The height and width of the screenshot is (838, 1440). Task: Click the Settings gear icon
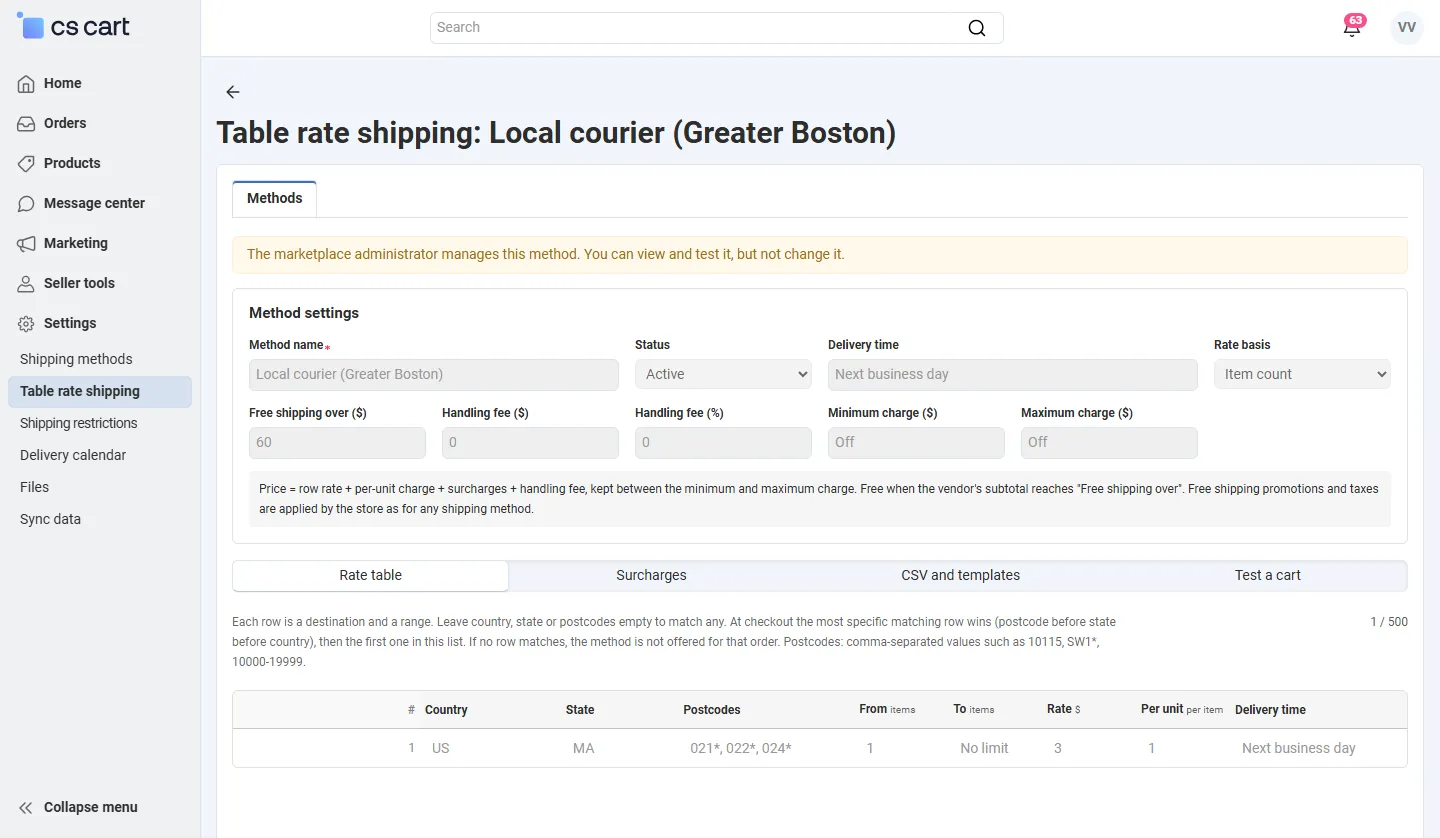click(x=27, y=324)
